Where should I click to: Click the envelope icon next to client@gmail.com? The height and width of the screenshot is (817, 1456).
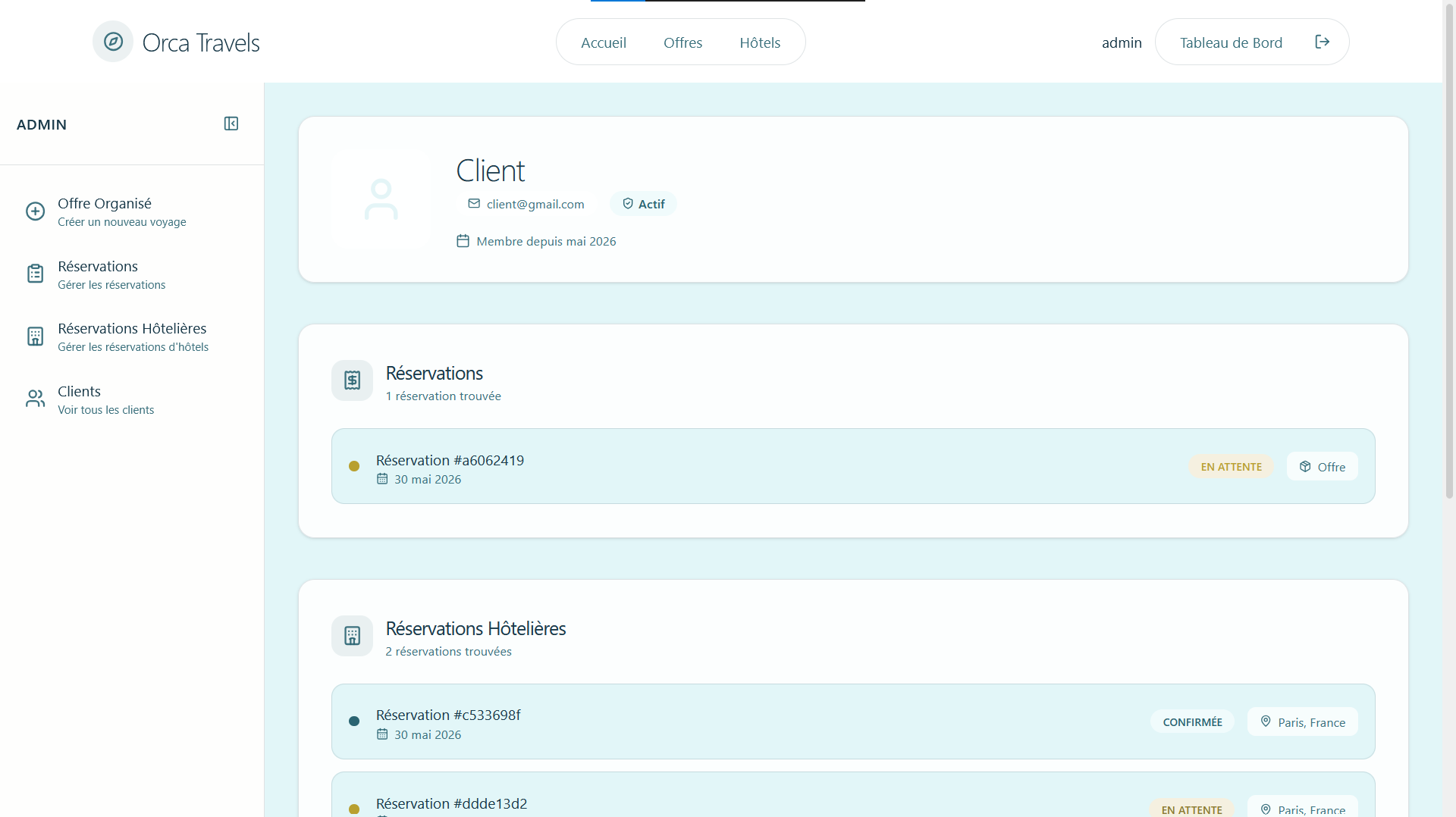(x=474, y=203)
